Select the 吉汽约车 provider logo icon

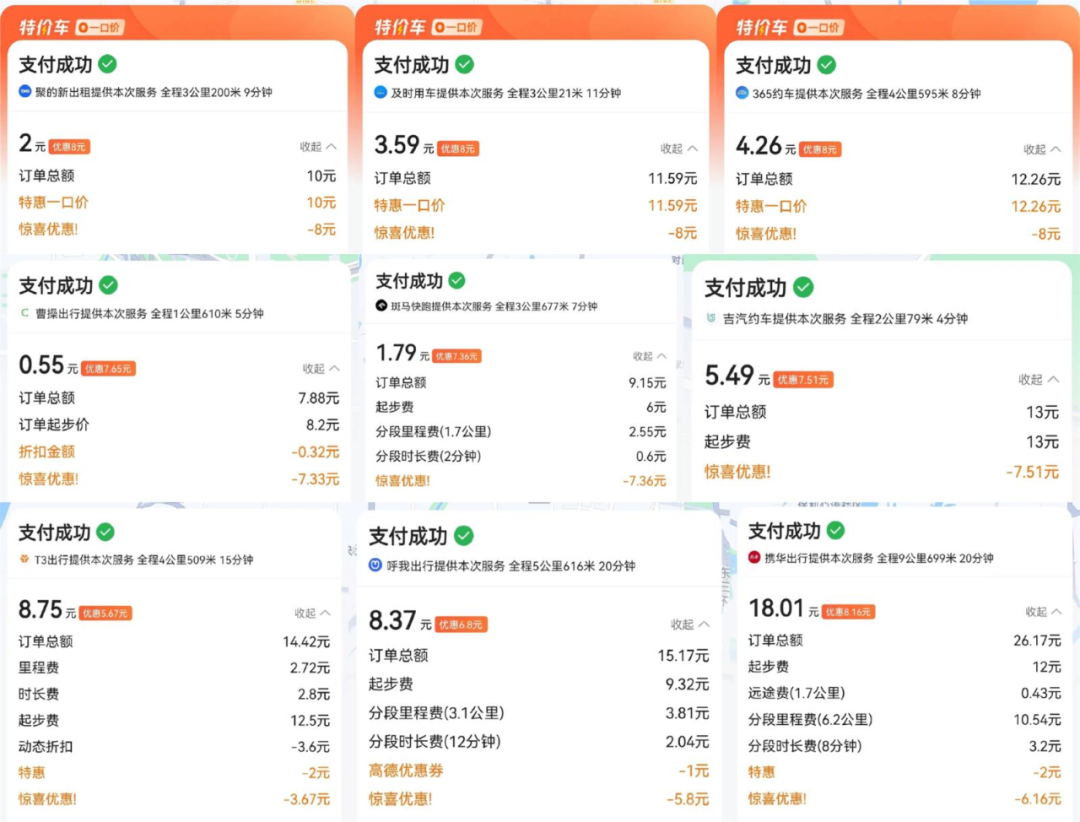[x=711, y=319]
